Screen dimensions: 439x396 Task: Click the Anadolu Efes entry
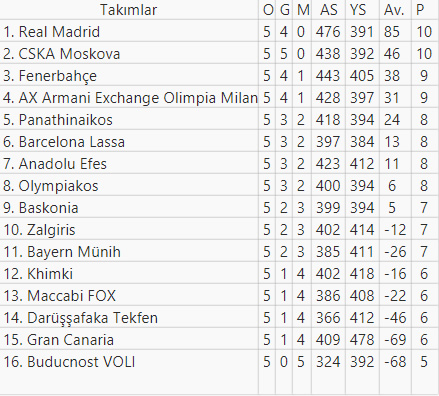coord(55,164)
